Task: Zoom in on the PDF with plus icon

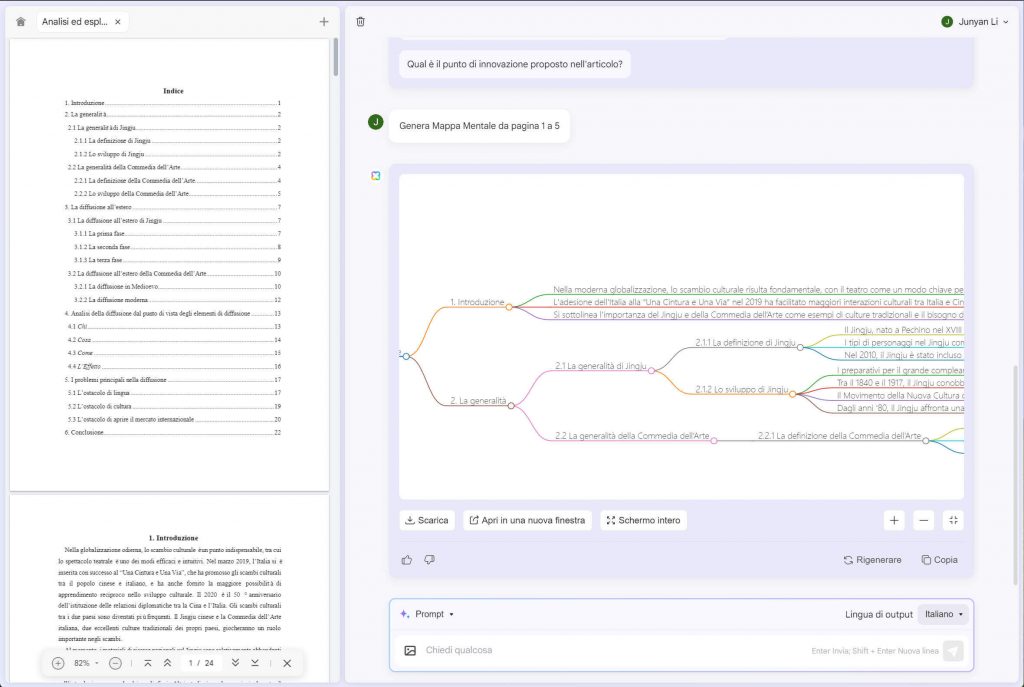Action: [57, 663]
